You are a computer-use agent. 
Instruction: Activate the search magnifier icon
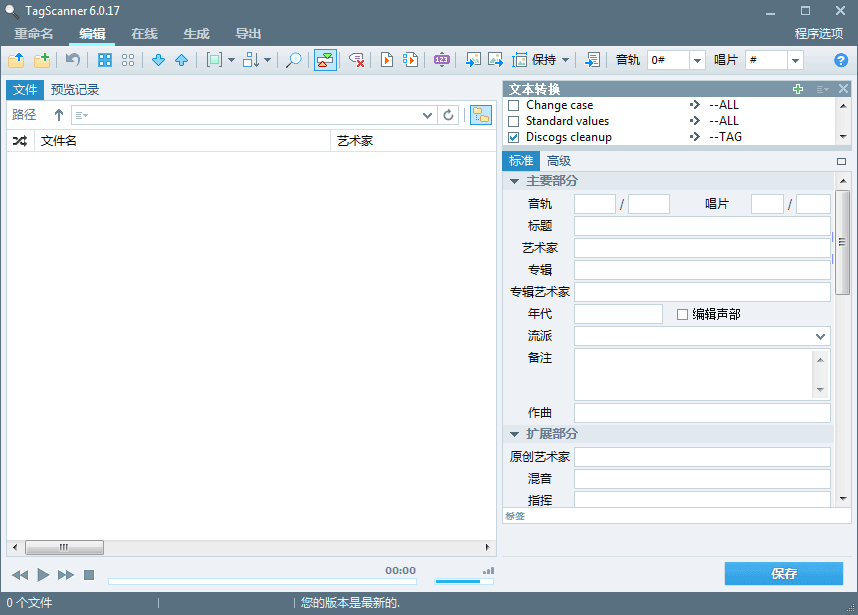294,60
